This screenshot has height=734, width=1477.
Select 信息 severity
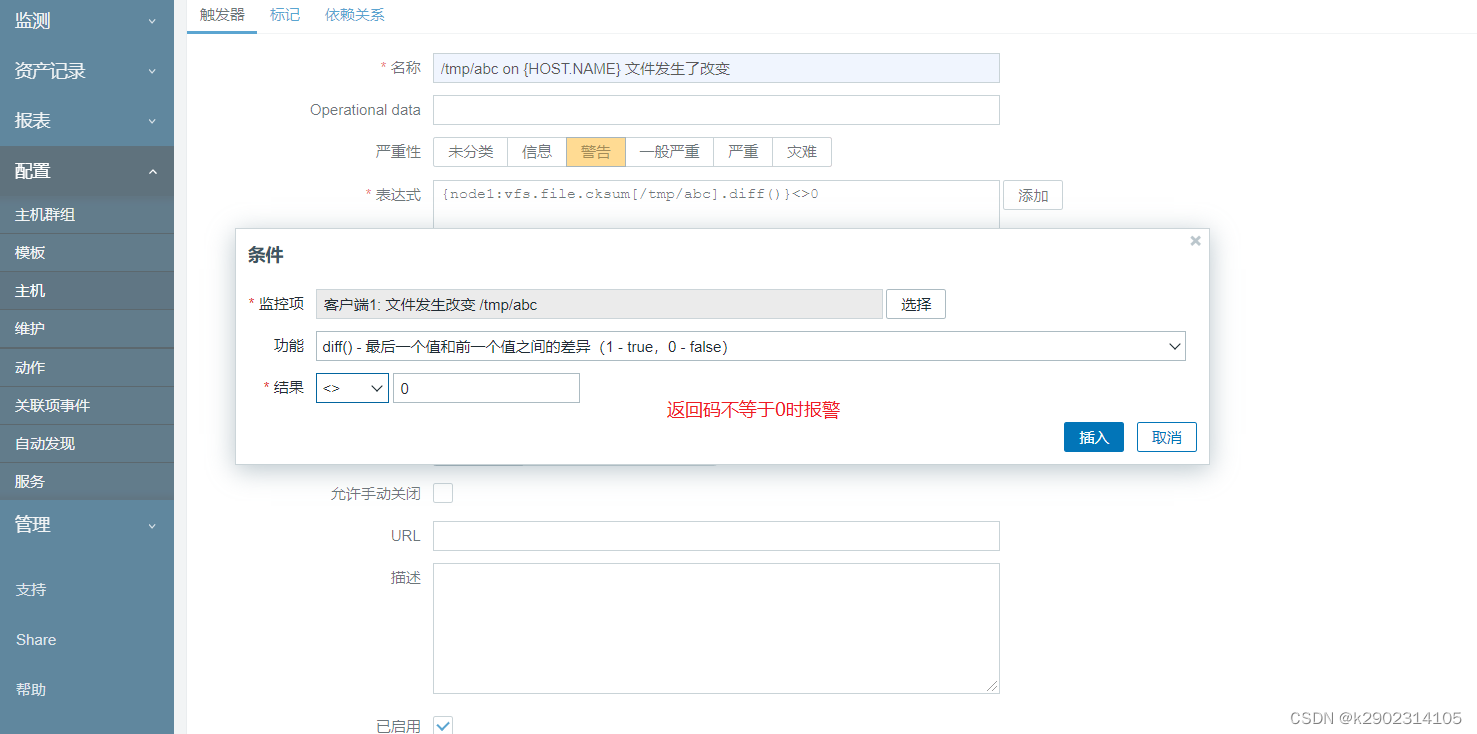point(537,152)
